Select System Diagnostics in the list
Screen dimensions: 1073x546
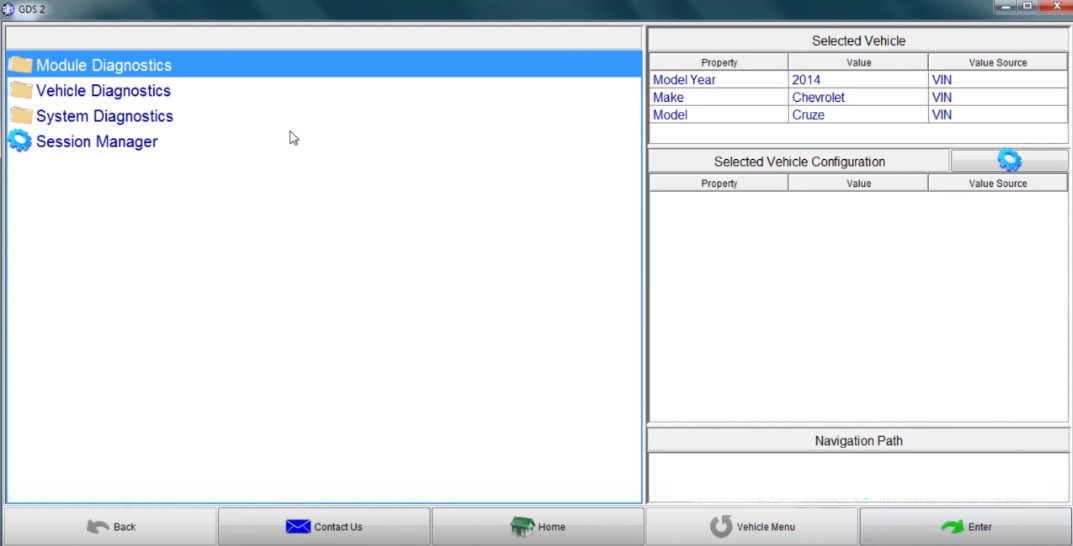(x=324, y=116)
